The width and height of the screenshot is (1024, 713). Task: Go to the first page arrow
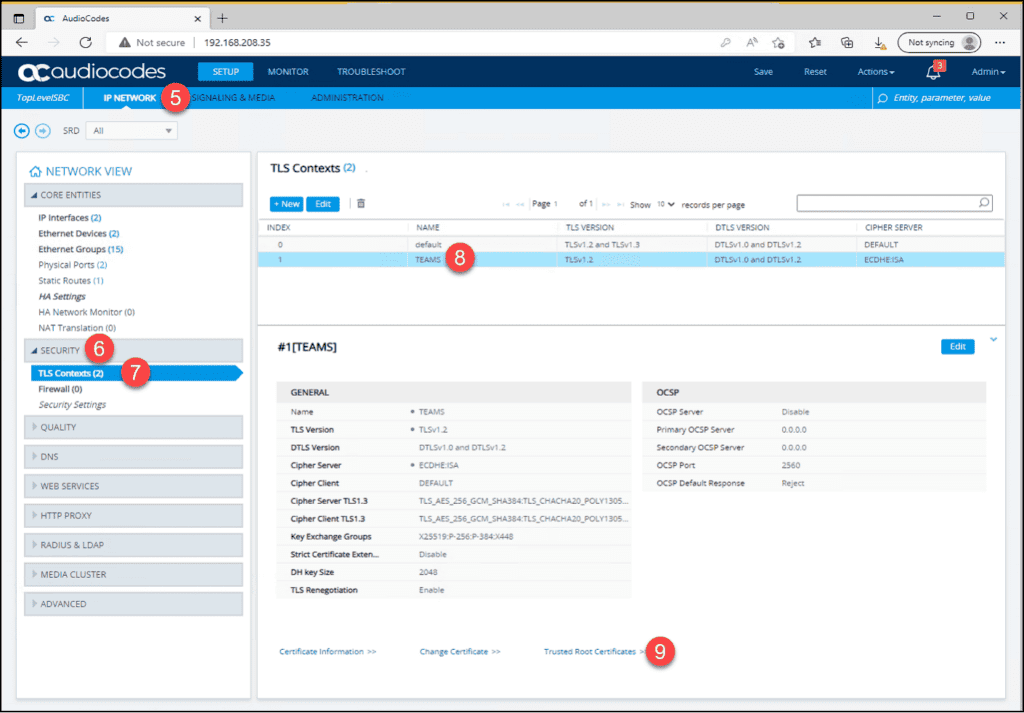pos(506,204)
